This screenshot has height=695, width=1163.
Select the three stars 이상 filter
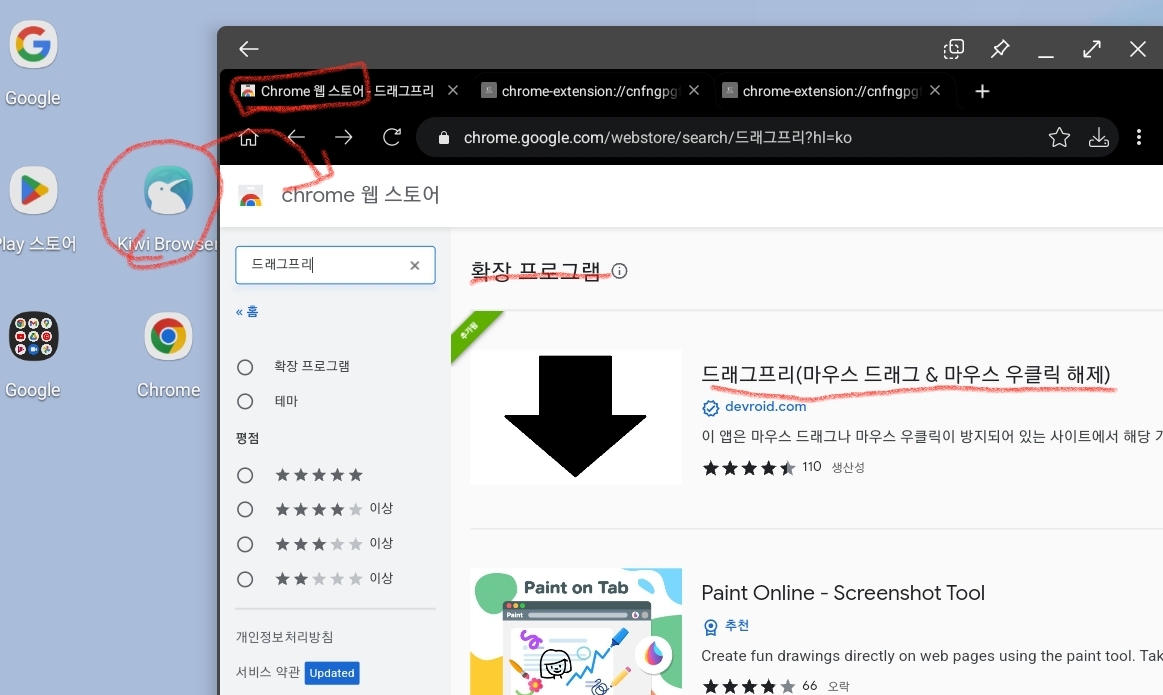click(245, 544)
